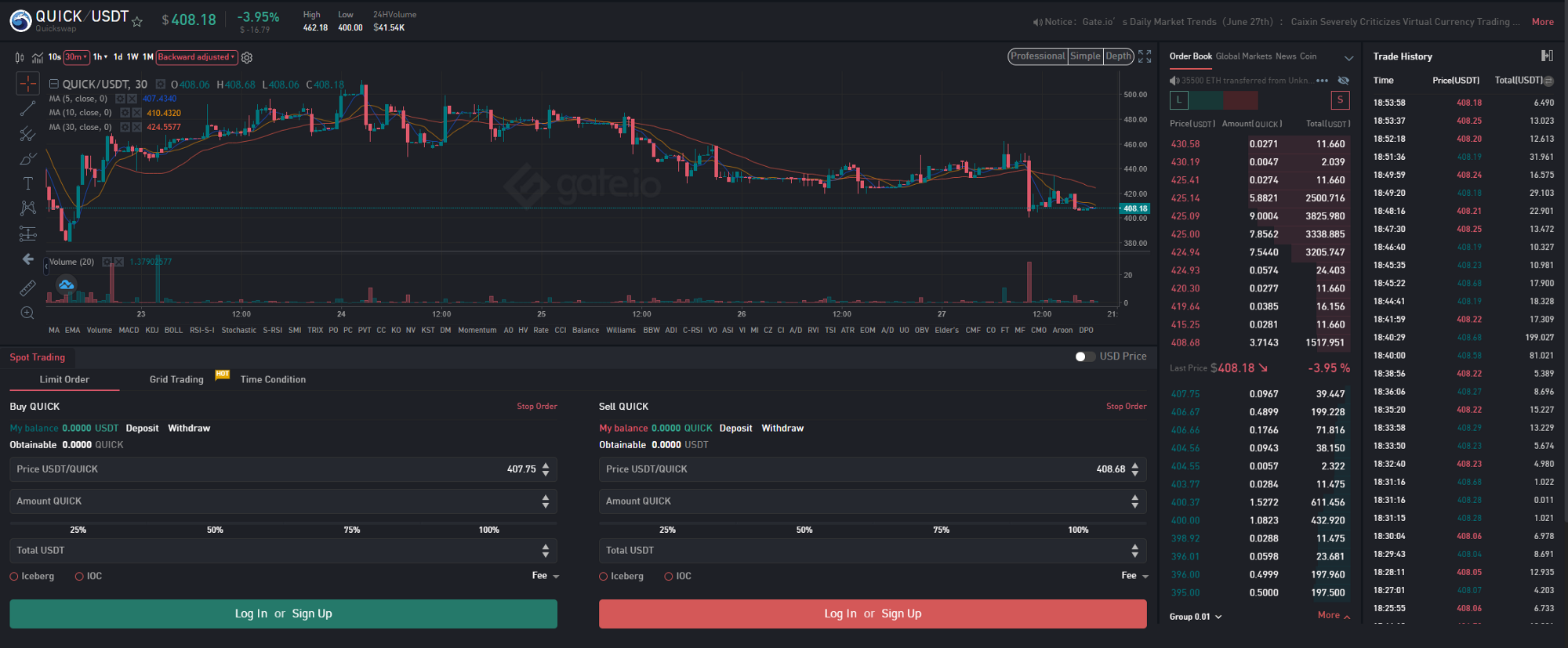Select the trend line drawing tool
The width and height of the screenshot is (1568, 648).
27,109
